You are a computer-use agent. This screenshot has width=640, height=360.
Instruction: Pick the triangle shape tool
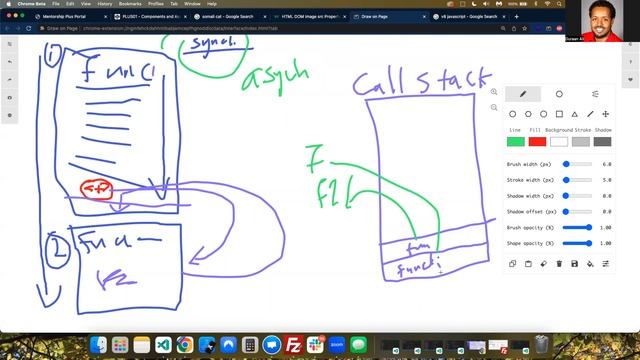[575, 114]
